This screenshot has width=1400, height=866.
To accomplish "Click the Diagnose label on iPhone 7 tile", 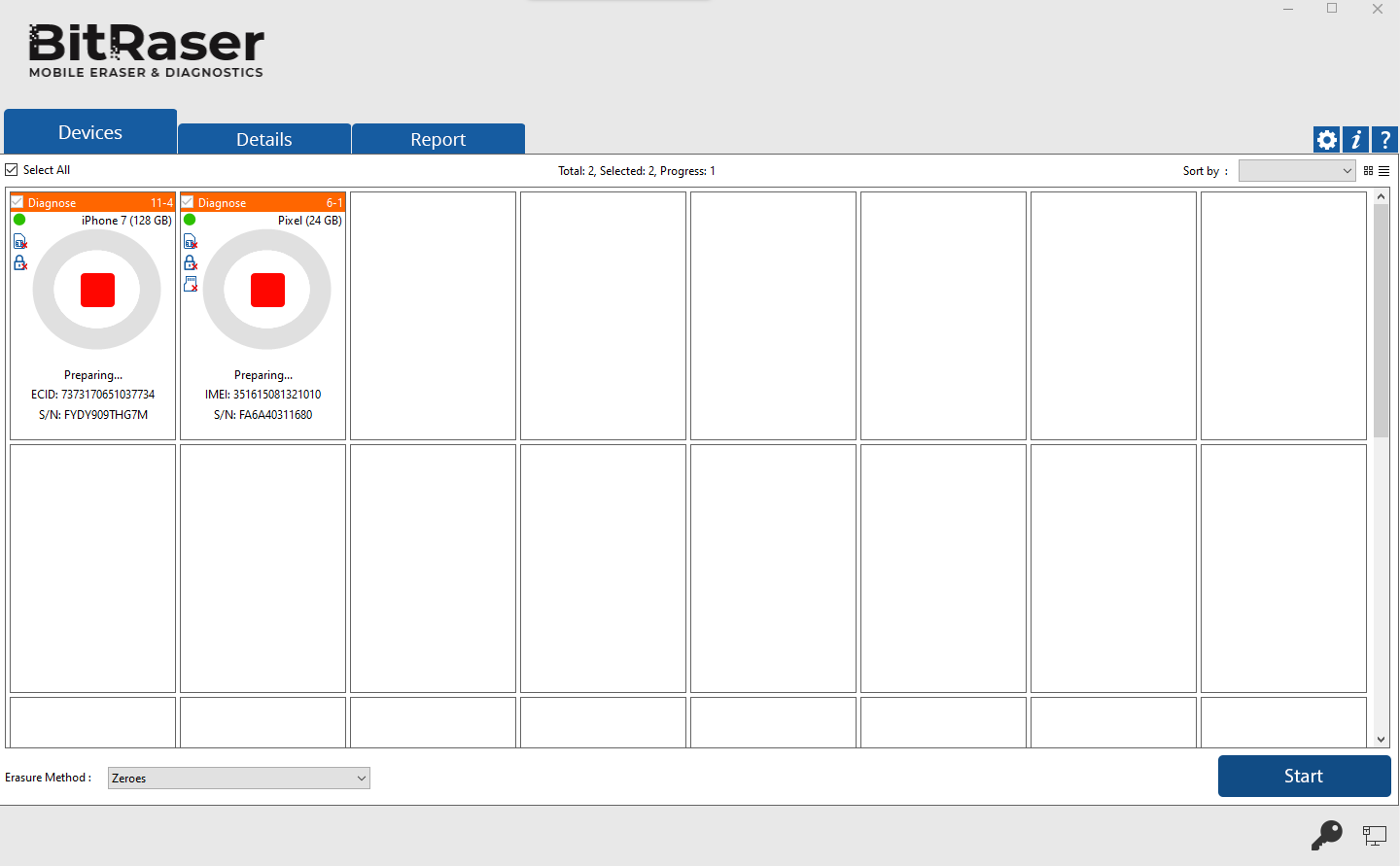I will pyautogui.click(x=52, y=203).
